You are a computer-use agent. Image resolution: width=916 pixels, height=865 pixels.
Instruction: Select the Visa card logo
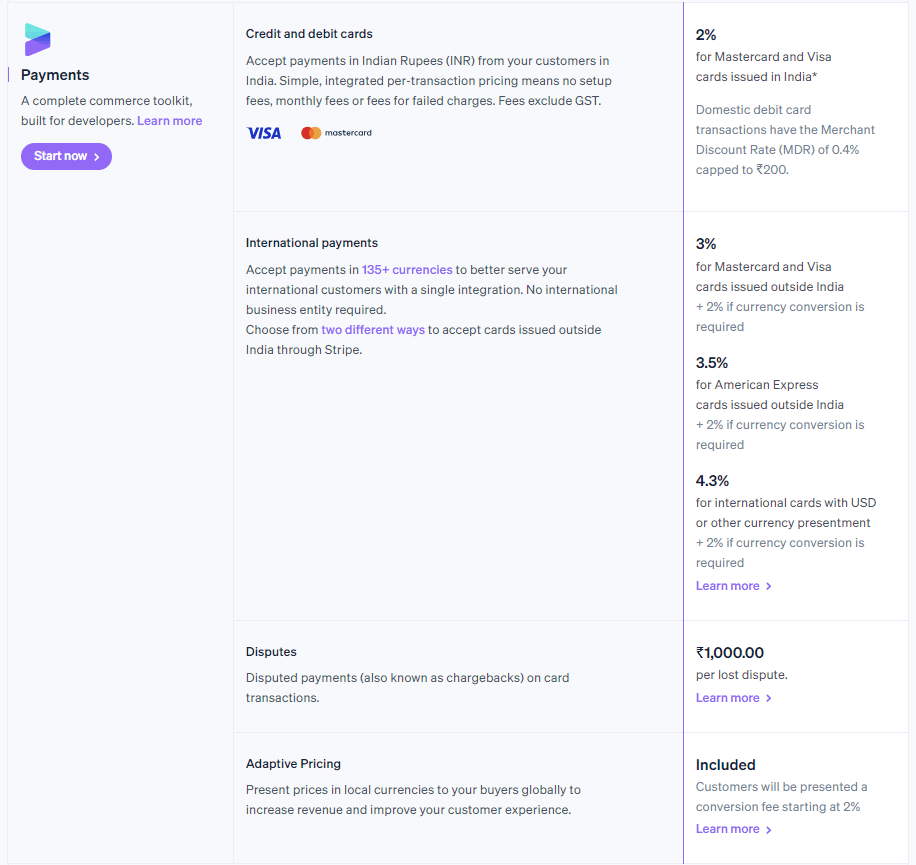click(x=263, y=132)
